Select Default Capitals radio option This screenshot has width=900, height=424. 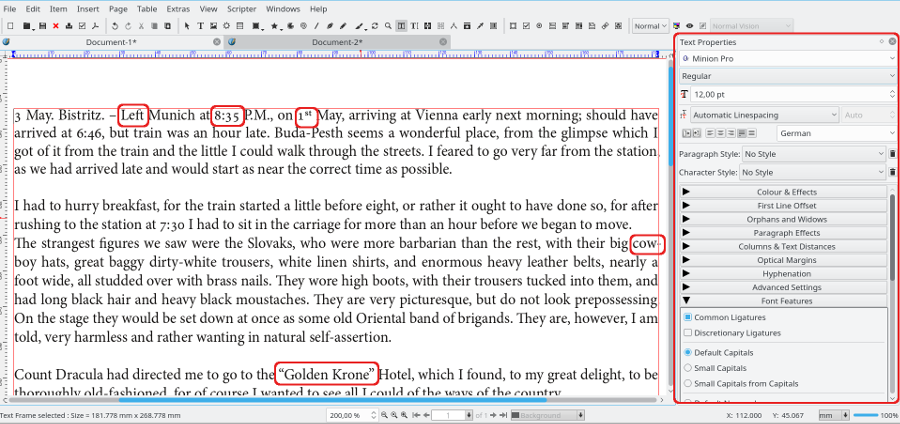(x=688, y=352)
